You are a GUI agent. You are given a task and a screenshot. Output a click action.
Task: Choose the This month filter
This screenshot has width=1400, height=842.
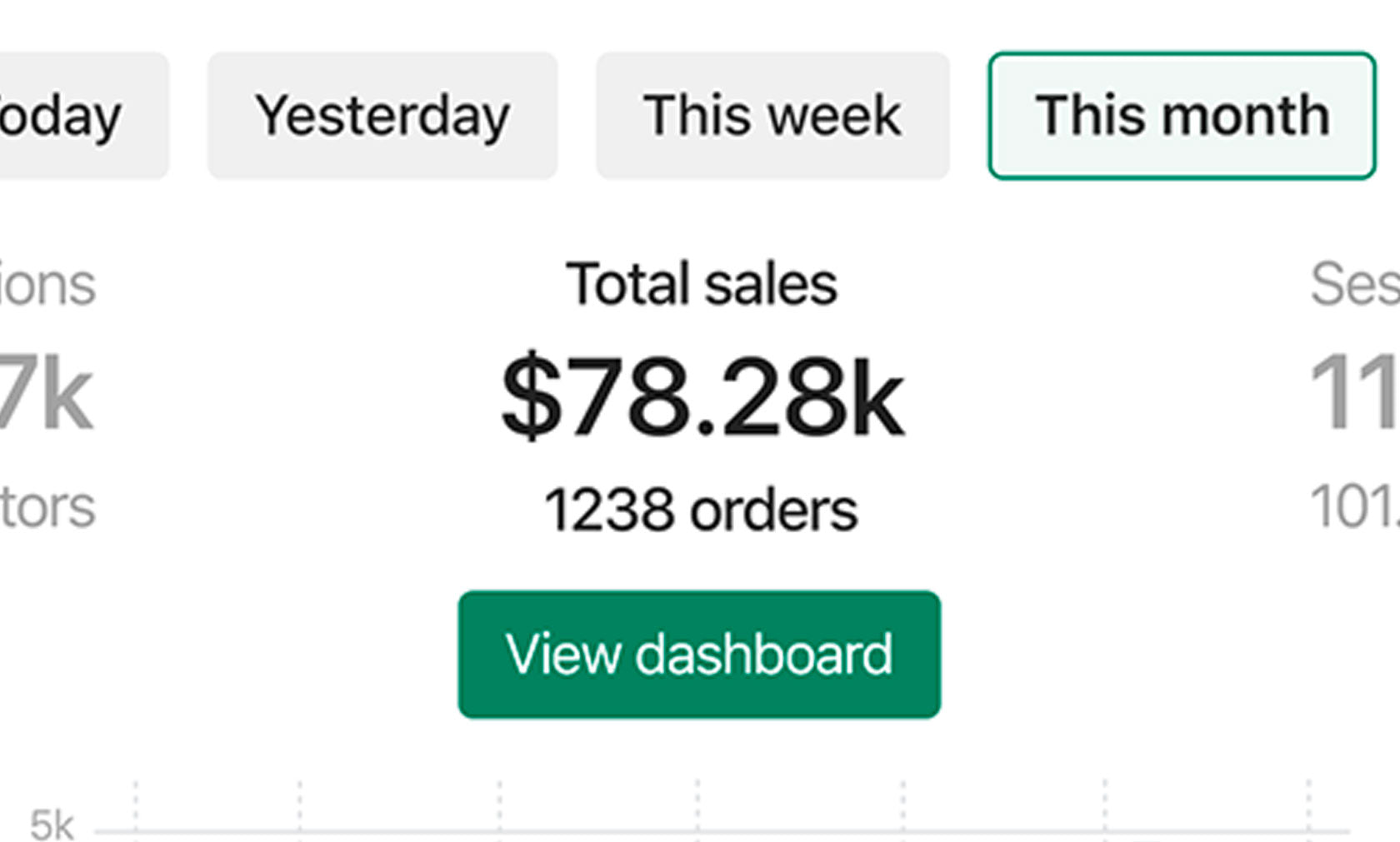point(1181,116)
